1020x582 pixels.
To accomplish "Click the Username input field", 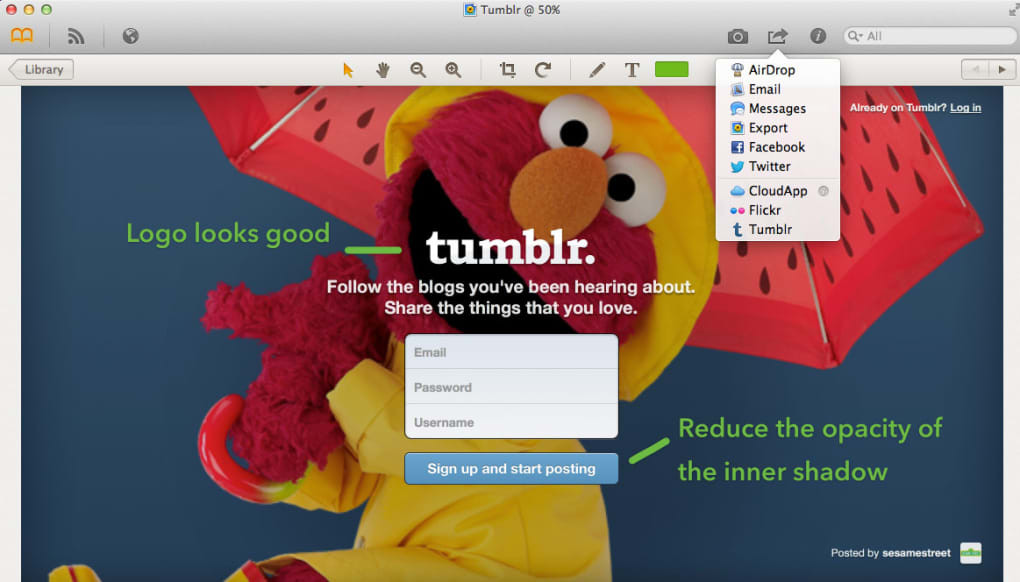I will (511, 422).
